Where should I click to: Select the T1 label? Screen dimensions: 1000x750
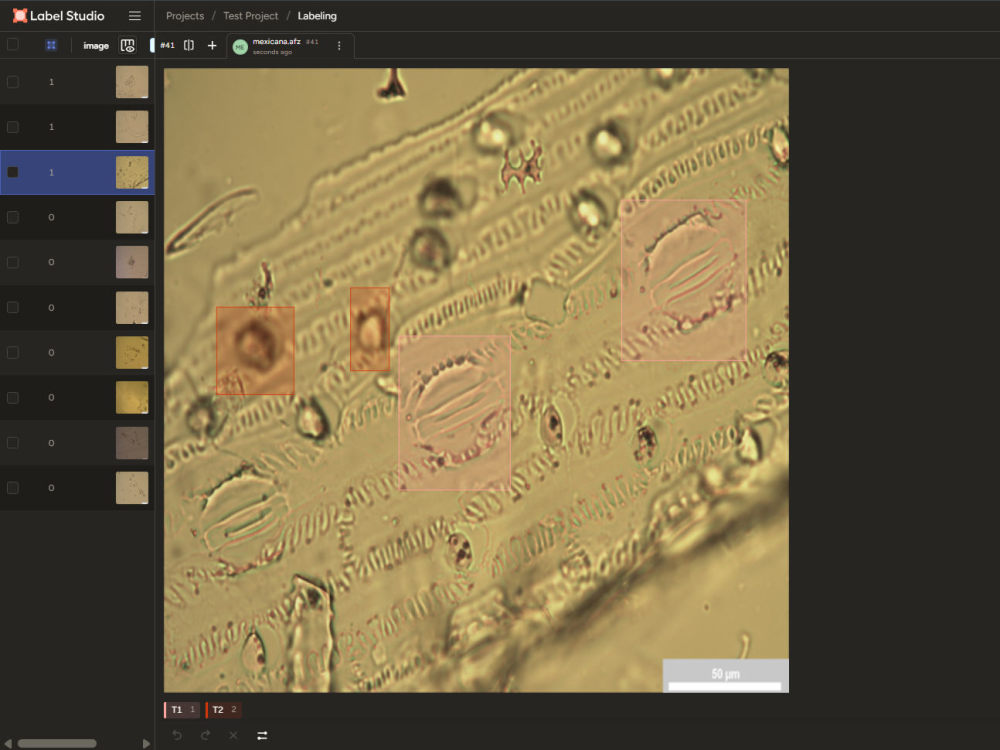coord(182,709)
